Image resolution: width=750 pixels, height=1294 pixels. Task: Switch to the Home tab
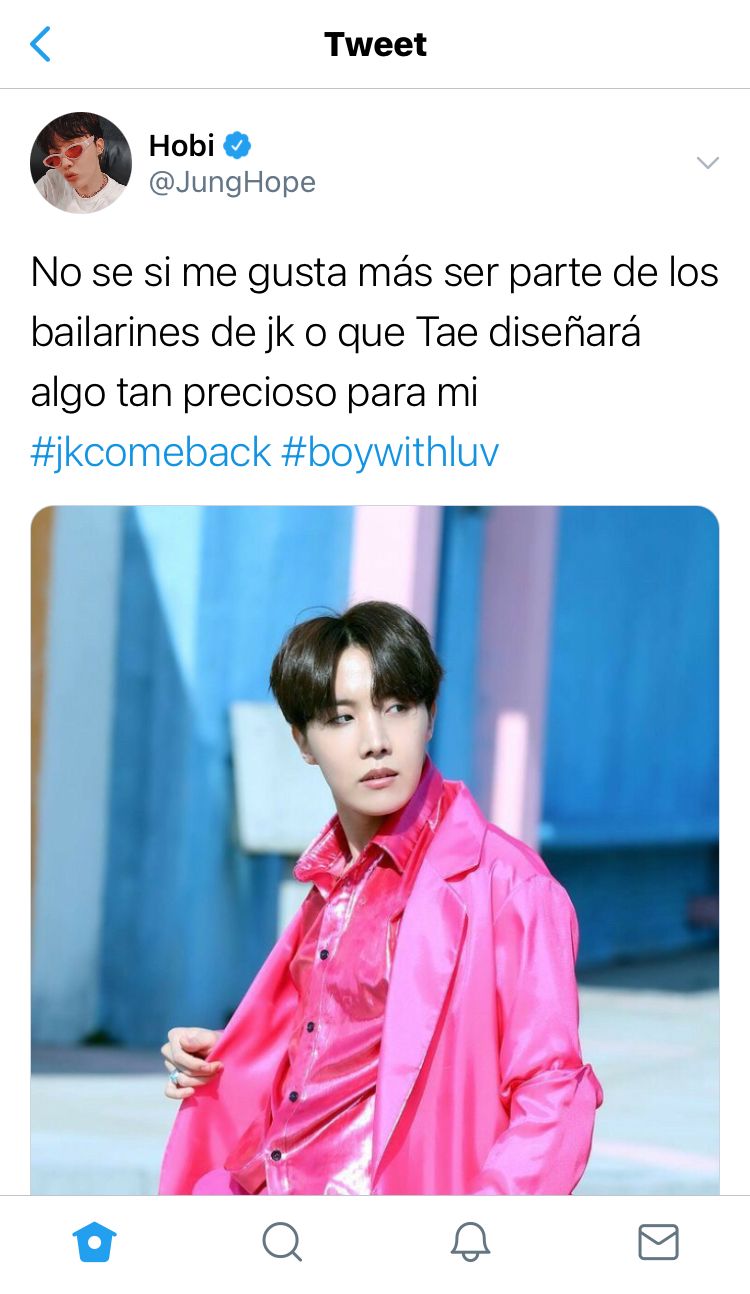click(x=95, y=1243)
